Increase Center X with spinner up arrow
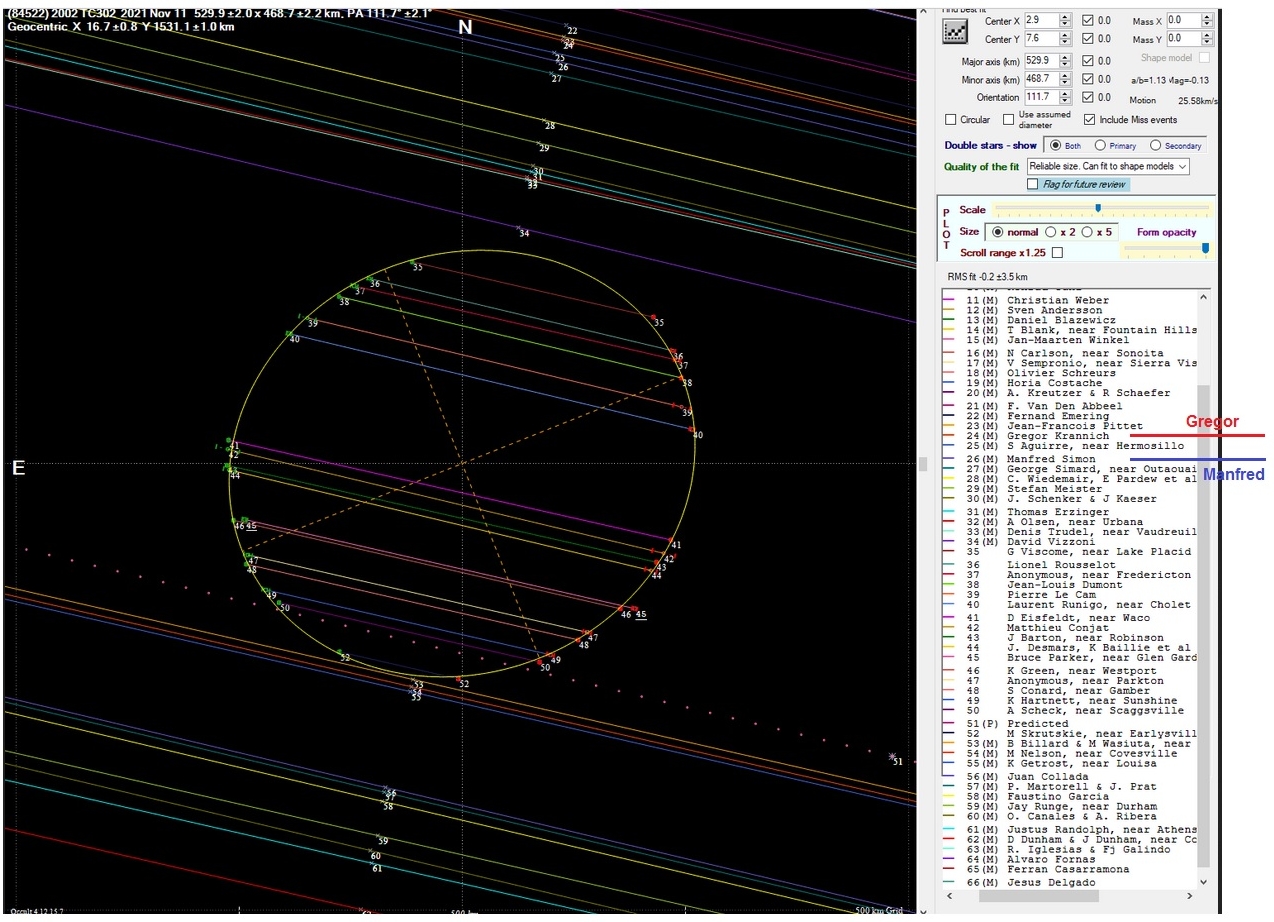 click(1065, 16)
